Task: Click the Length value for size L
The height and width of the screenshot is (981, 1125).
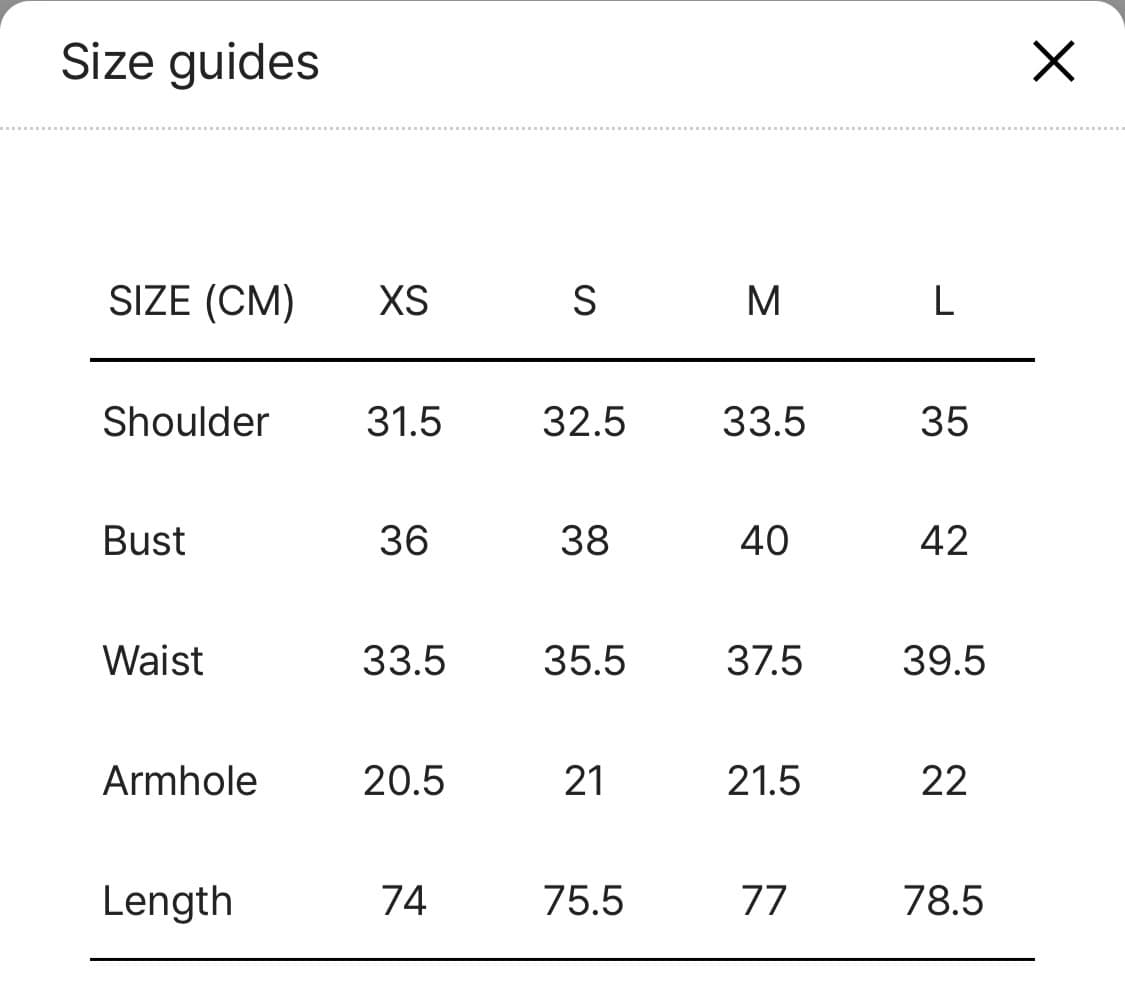Action: pyautogui.click(x=943, y=902)
